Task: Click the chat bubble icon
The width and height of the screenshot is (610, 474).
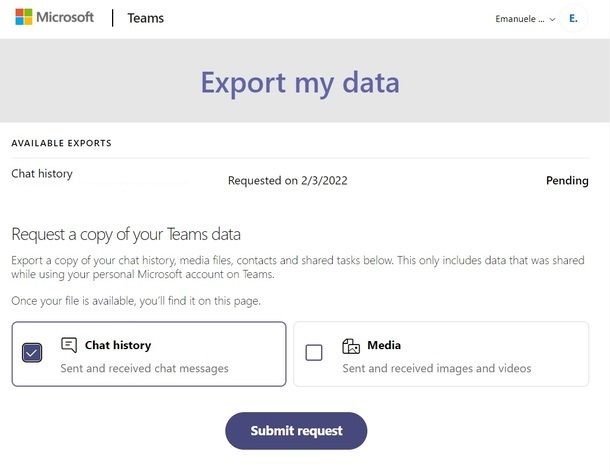Action: point(69,345)
